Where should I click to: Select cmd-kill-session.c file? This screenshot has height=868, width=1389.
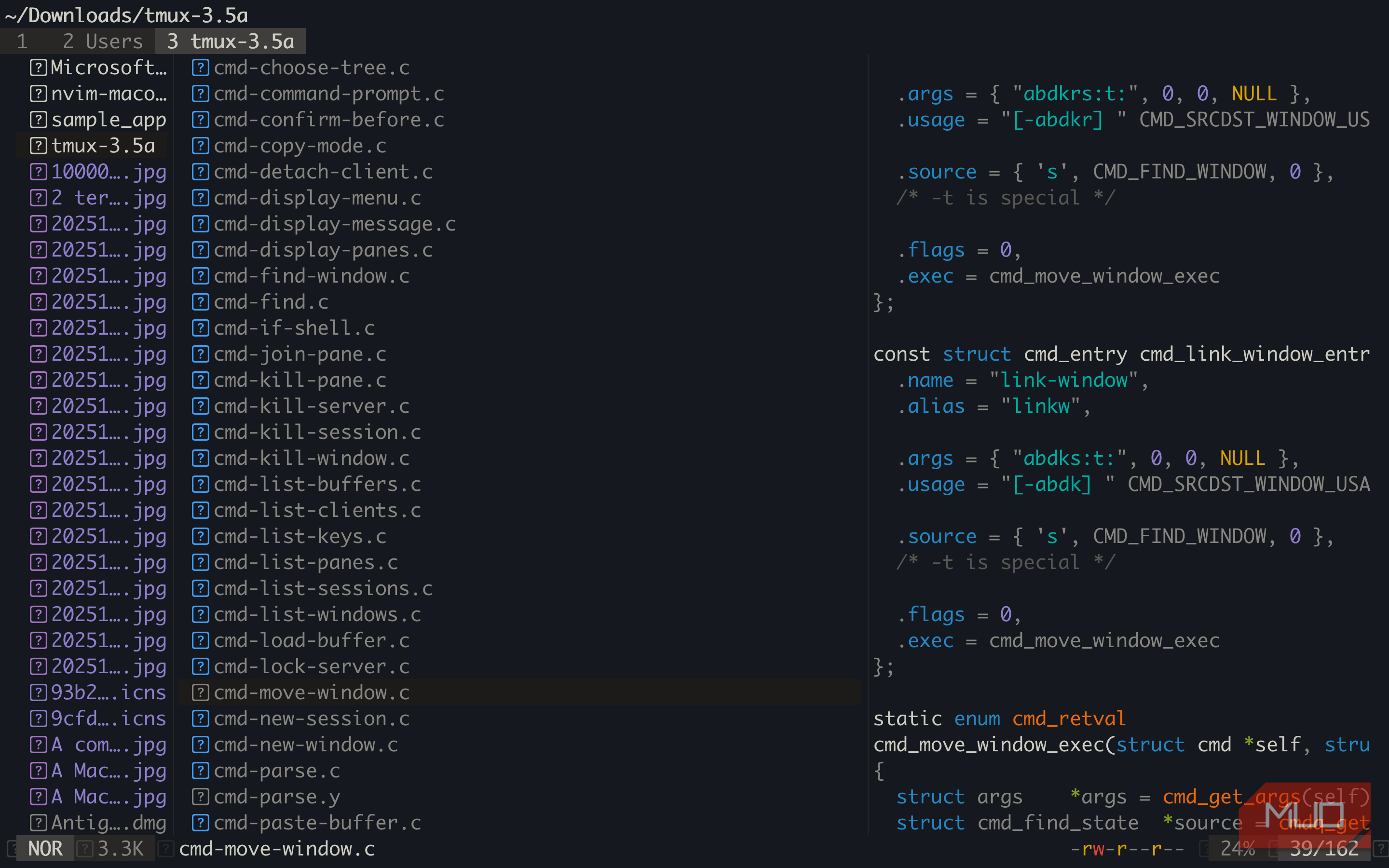click(317, 432)
